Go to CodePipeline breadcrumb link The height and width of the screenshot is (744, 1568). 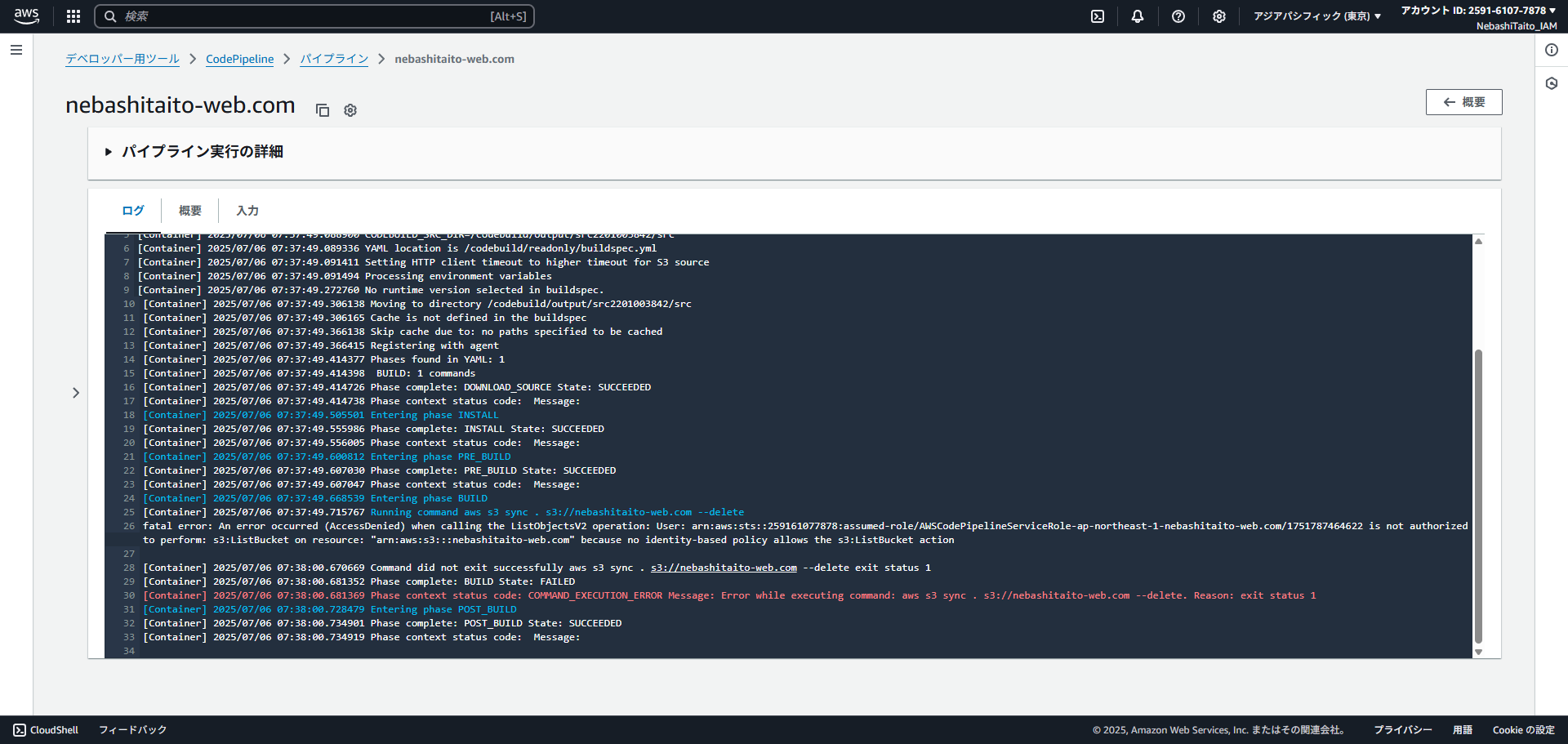239,59
